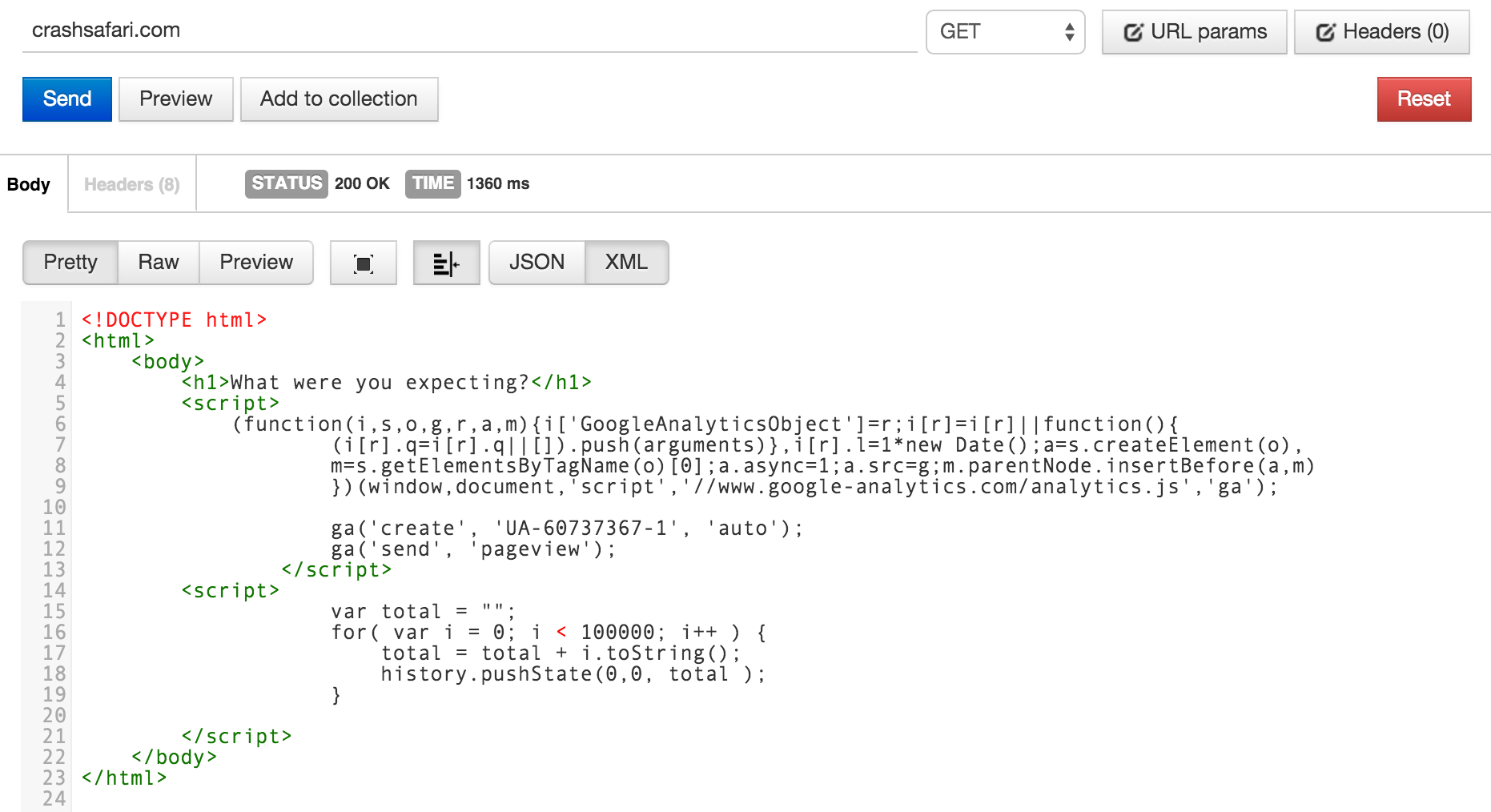Click the for loop code line
The height and width of the screenshot is (812, 1491).
549,632
